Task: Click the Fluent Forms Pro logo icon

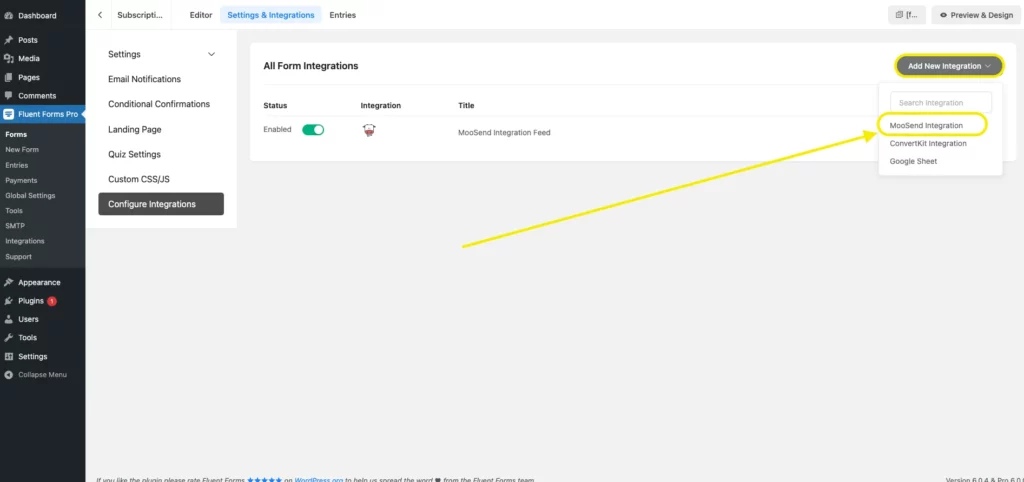Action: pyautogui.click(x=8, y=114)
